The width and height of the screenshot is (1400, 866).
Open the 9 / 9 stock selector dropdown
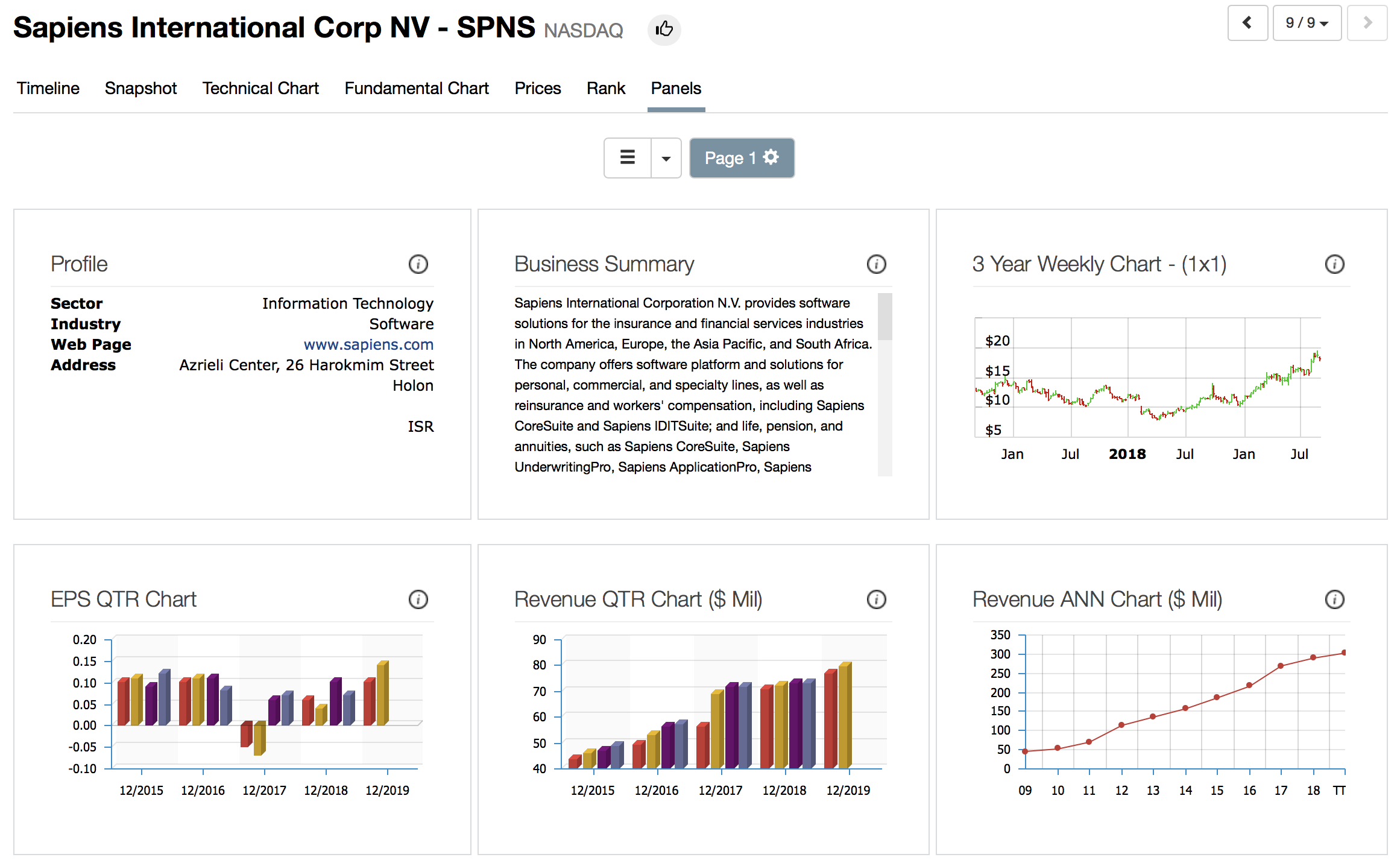pyautogui.click(x=1307, y=23)
